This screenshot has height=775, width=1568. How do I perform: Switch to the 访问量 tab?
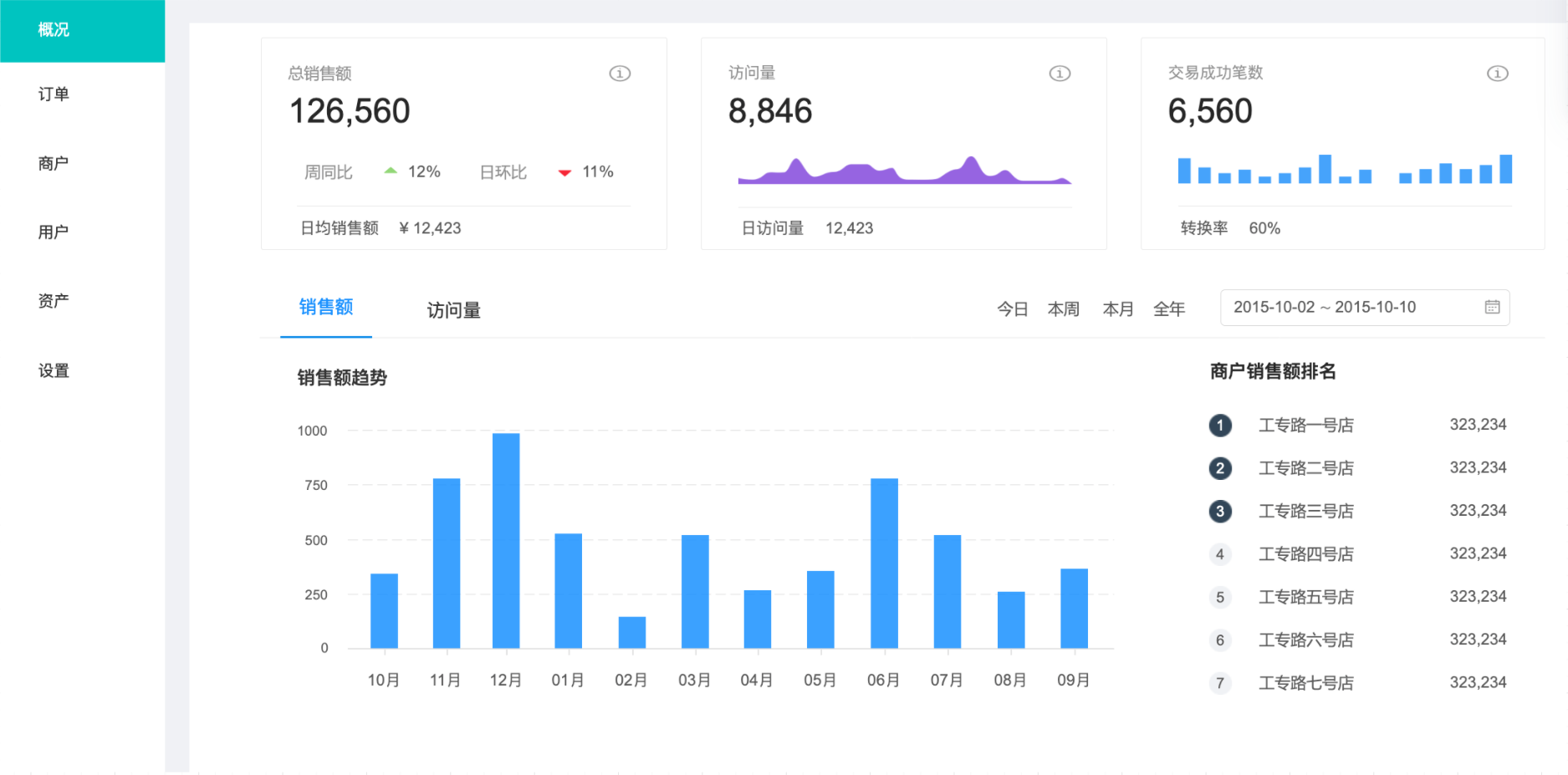(x=453, y=310)
